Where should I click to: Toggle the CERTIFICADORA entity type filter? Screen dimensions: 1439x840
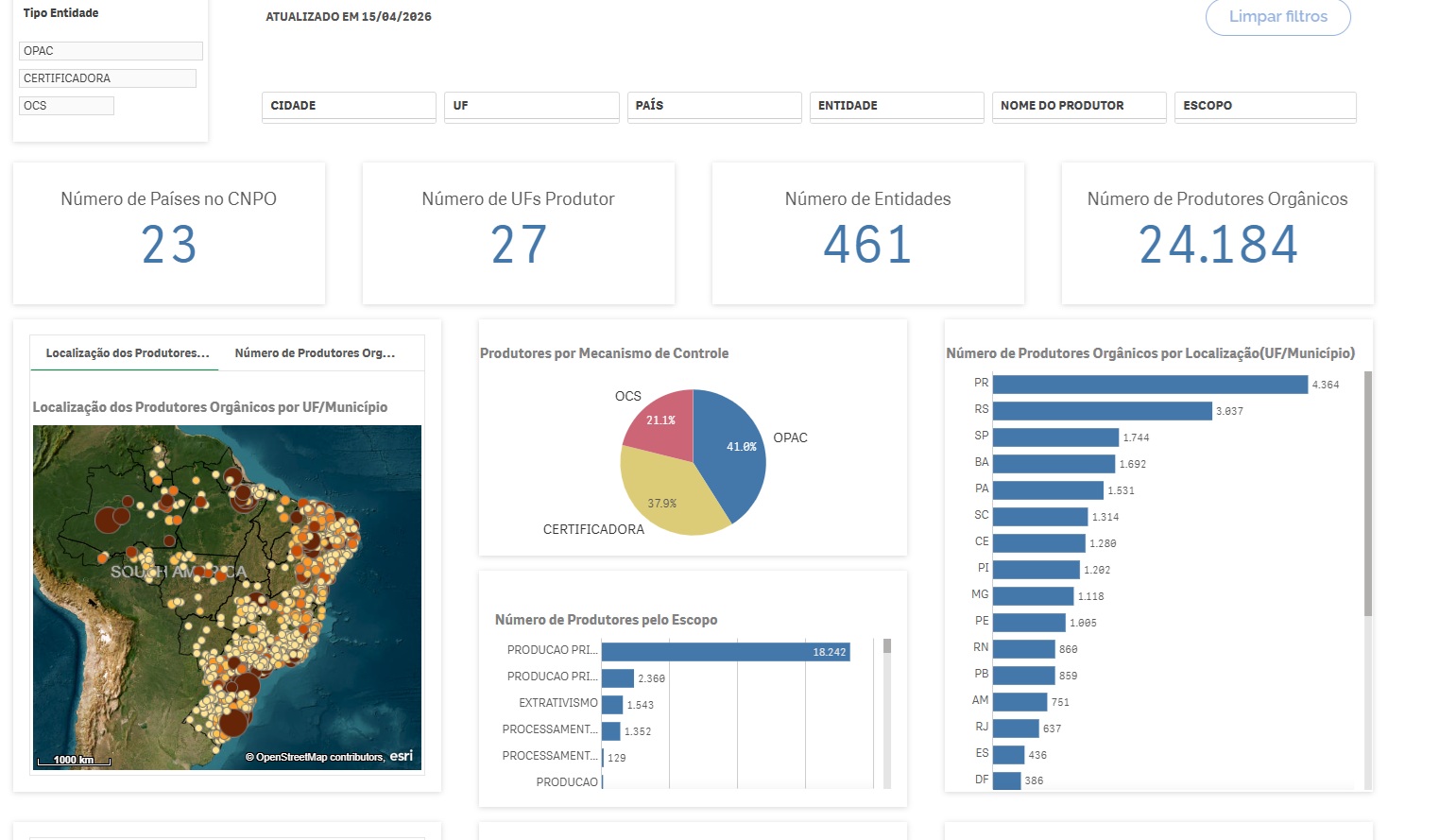point(107,78)
